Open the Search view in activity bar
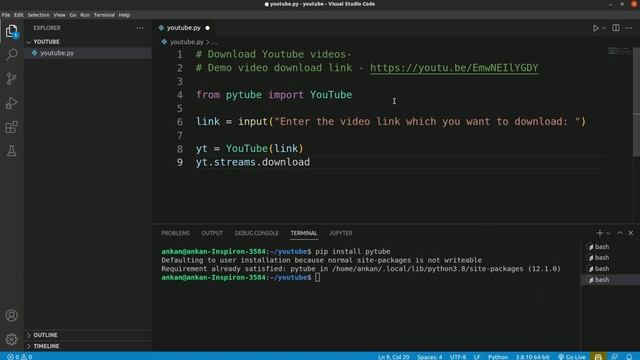The image size is (640, 360). 11,54
